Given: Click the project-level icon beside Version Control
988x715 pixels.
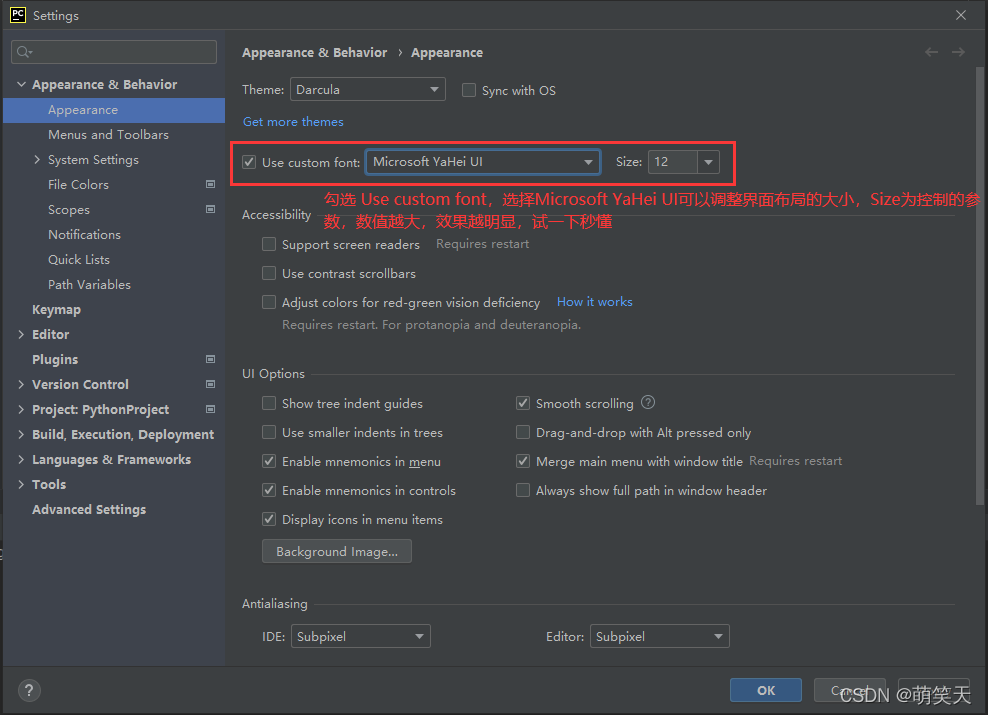Looking at the screenshot, I should click(210, 384).
